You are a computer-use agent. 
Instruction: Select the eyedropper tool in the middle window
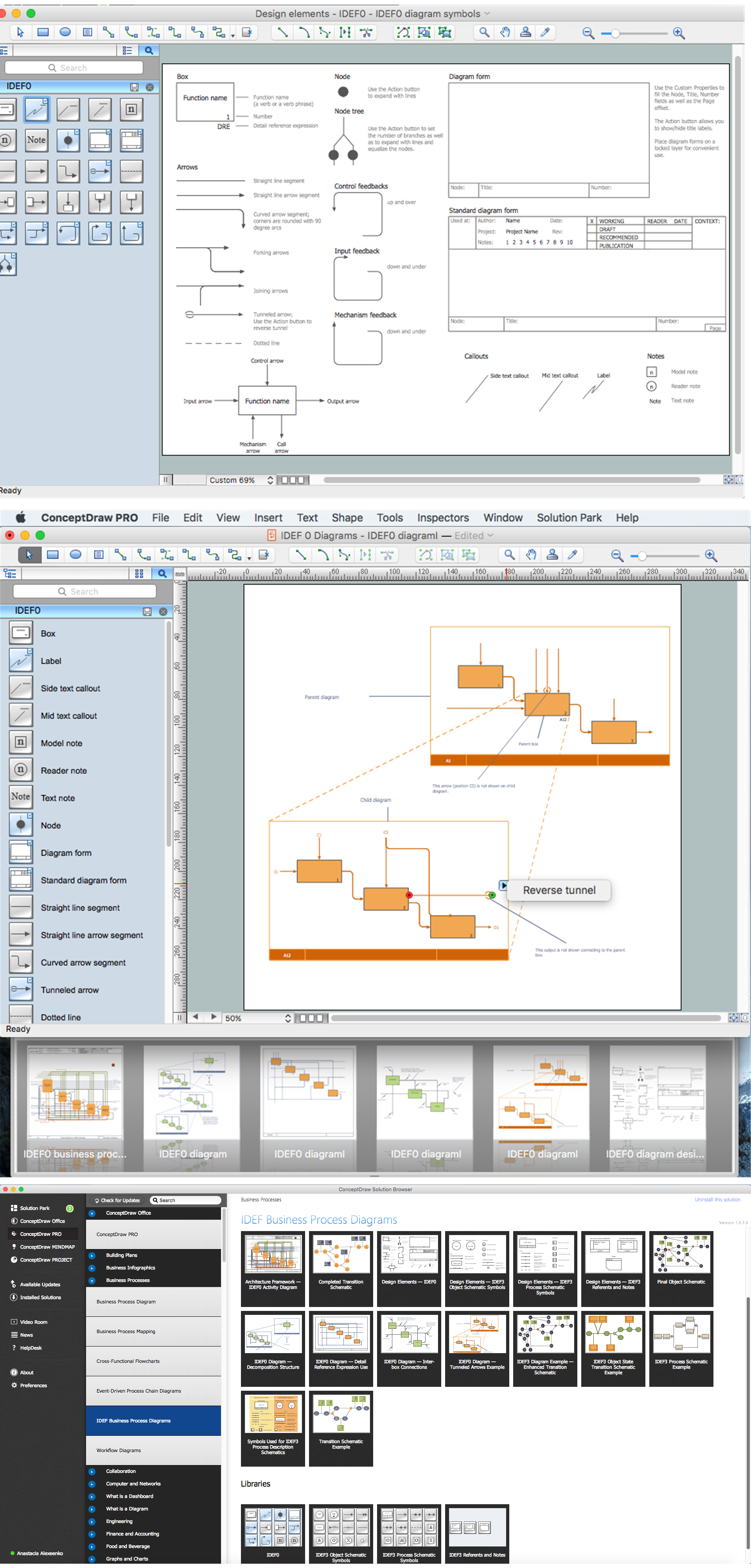573,554
